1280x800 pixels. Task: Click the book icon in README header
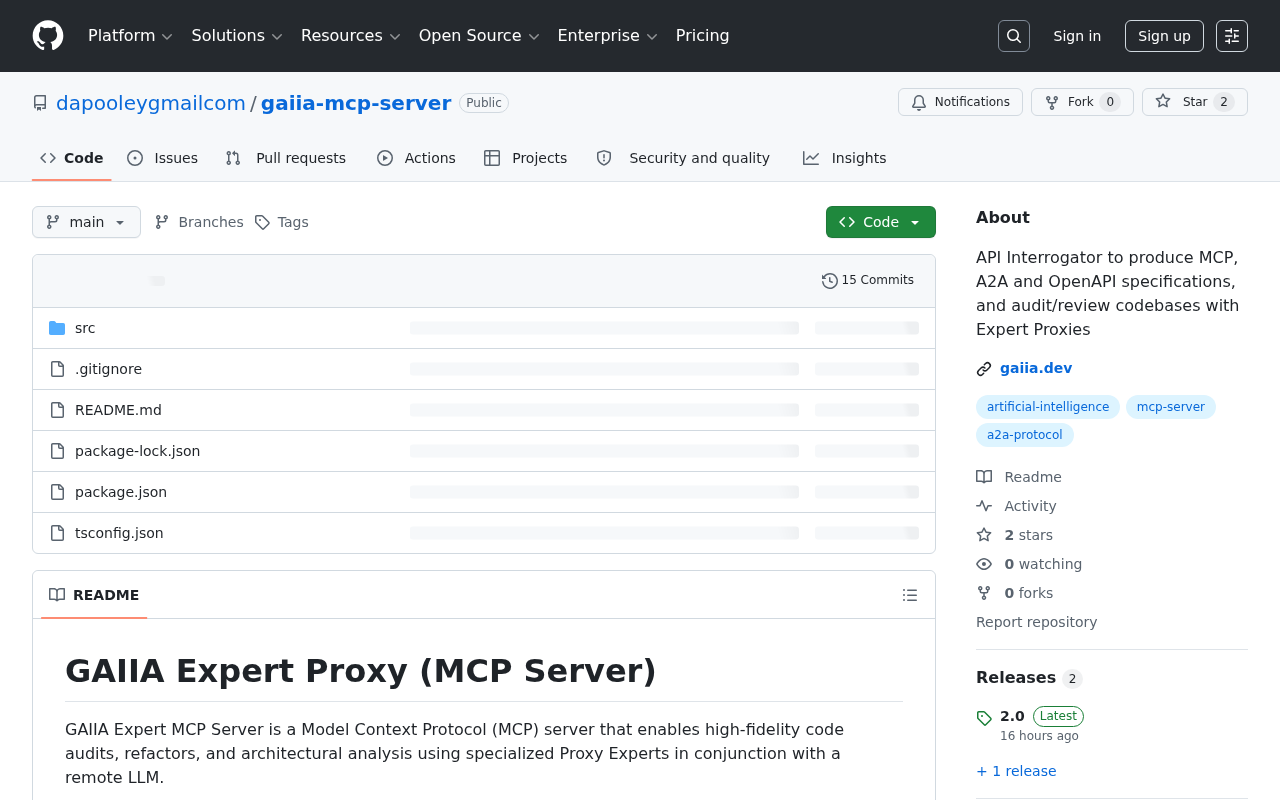coord(57,595)
